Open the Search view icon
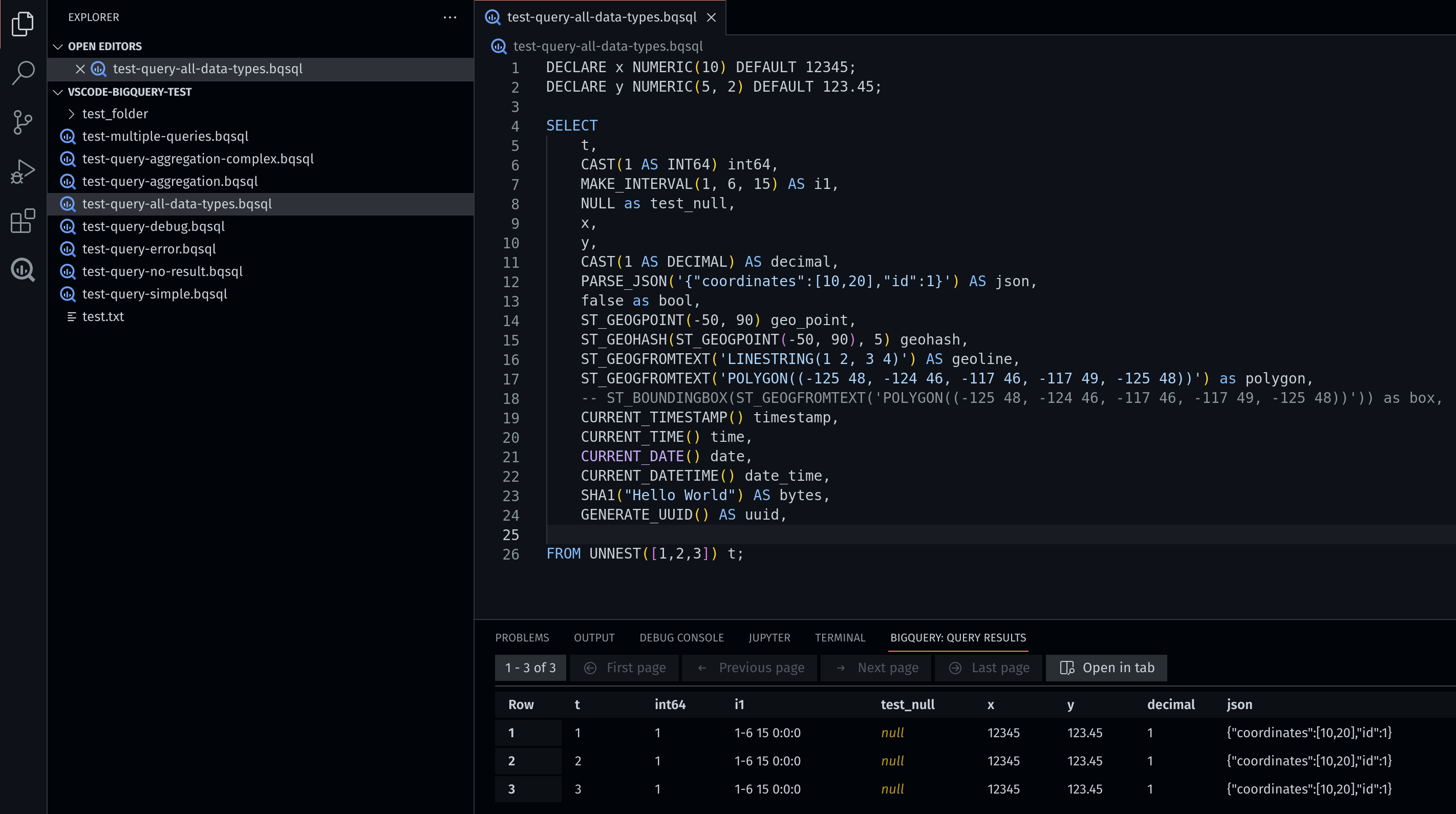This screenshot has width=1456, height=814. tap(23, 72)
